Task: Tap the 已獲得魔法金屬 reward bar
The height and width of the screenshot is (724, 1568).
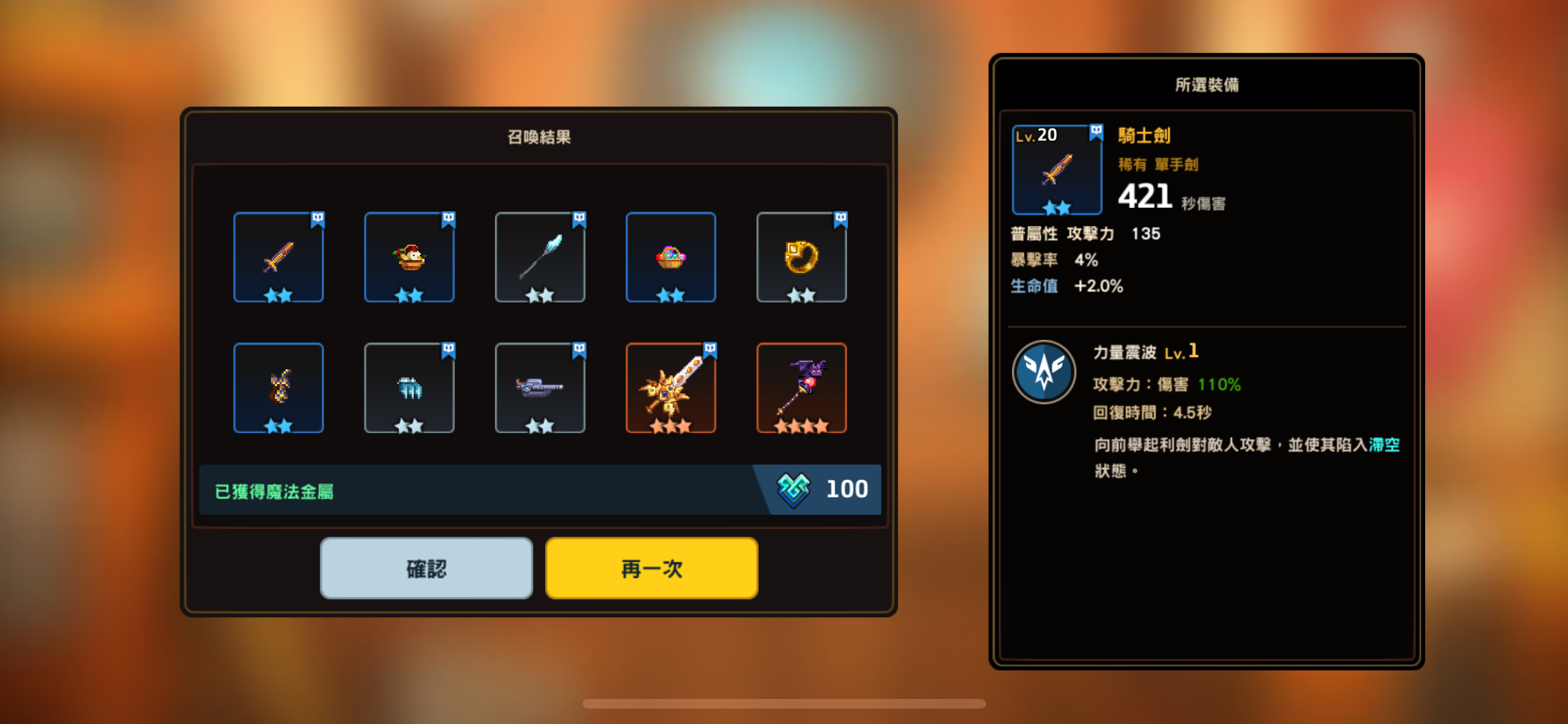Action: pos(539,490)
